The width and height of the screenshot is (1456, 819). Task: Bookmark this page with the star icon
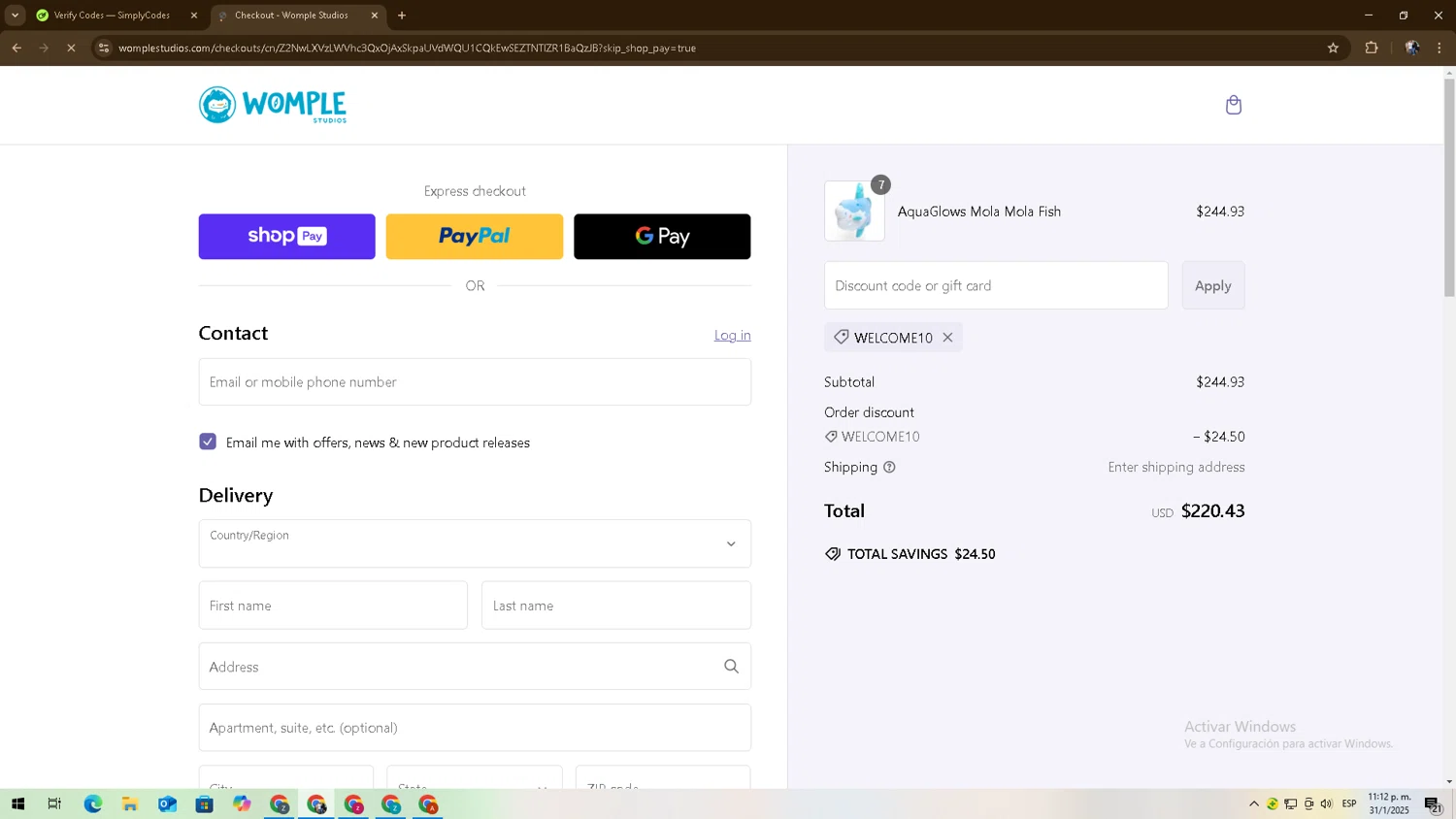(x=1333, y=48)
